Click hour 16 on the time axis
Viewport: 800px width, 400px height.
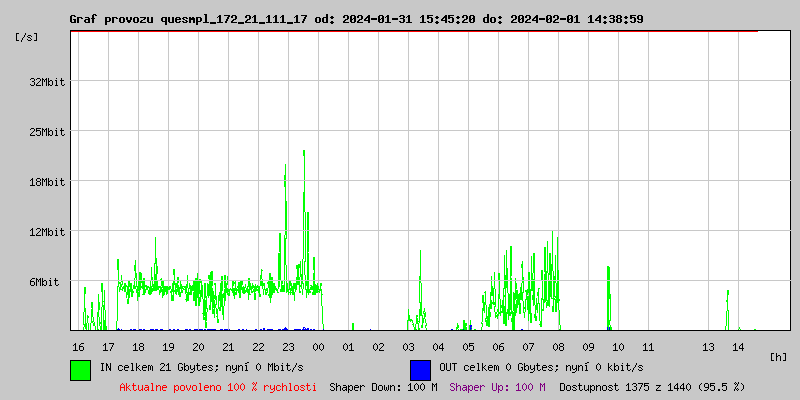coord(78,346)
